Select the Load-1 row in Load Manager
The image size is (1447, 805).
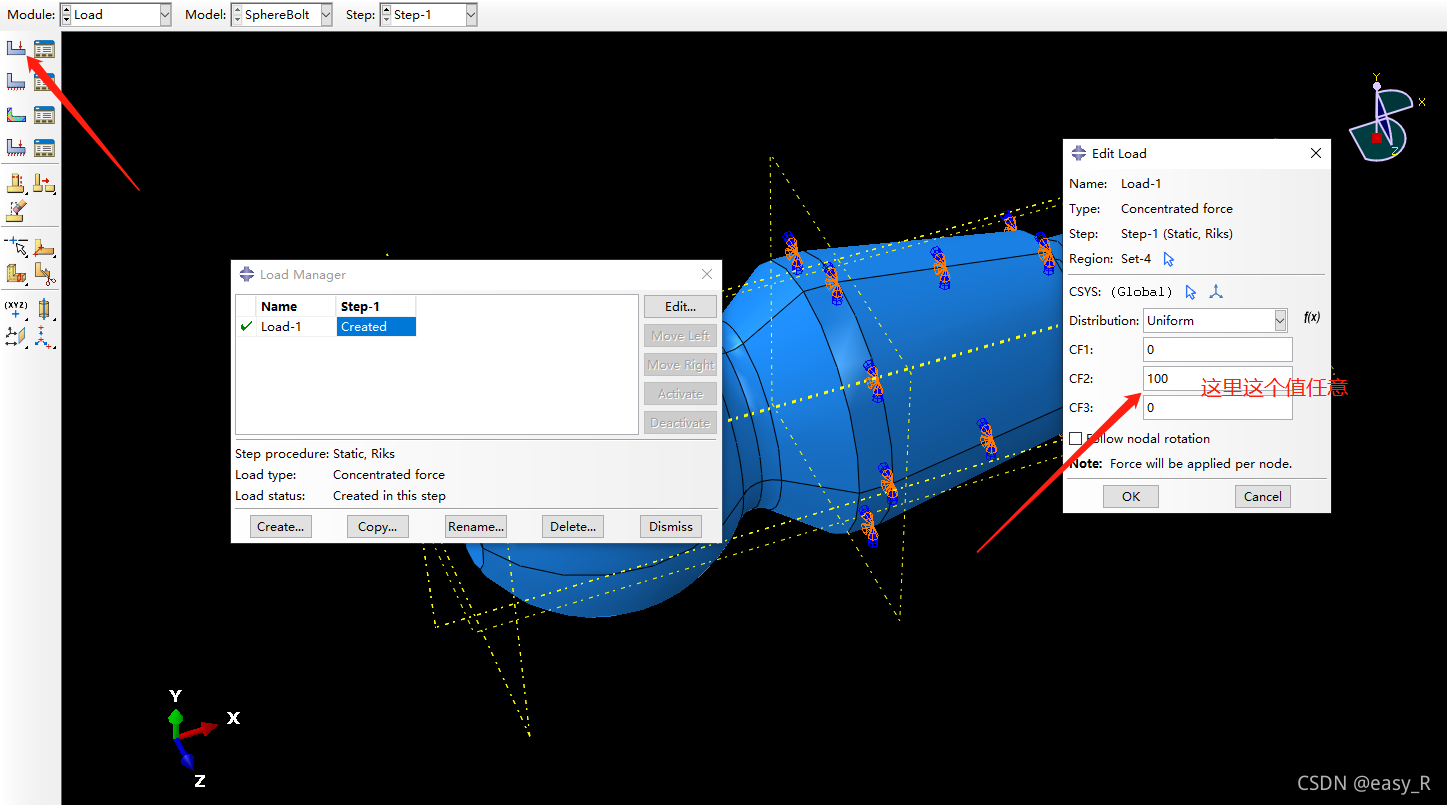[x=281, y=327]
